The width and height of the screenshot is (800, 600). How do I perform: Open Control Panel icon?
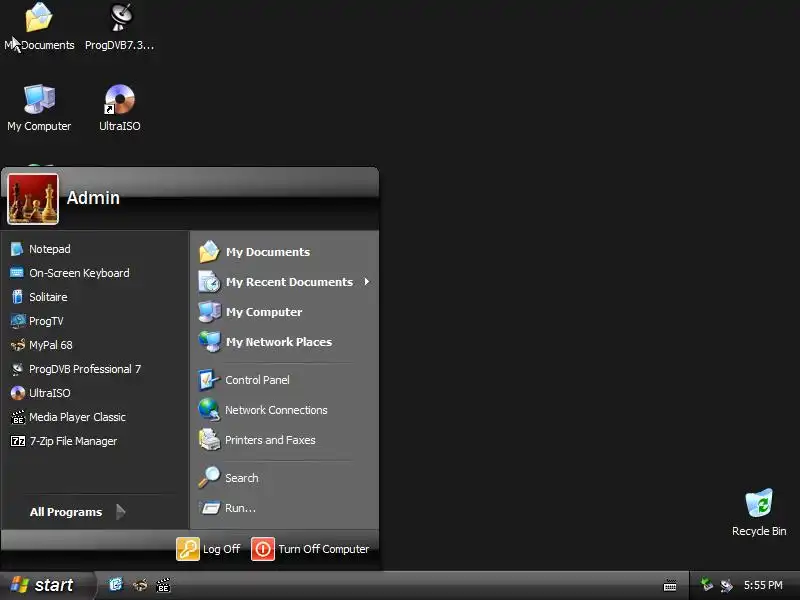coord(209,380)
